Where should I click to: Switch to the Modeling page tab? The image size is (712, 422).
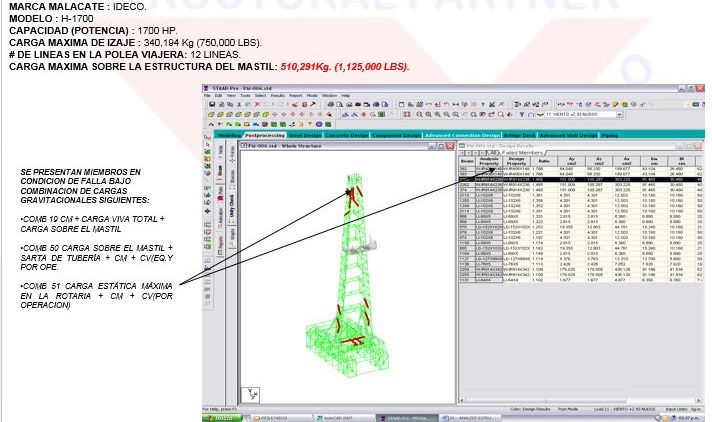[x=228, y=135]
